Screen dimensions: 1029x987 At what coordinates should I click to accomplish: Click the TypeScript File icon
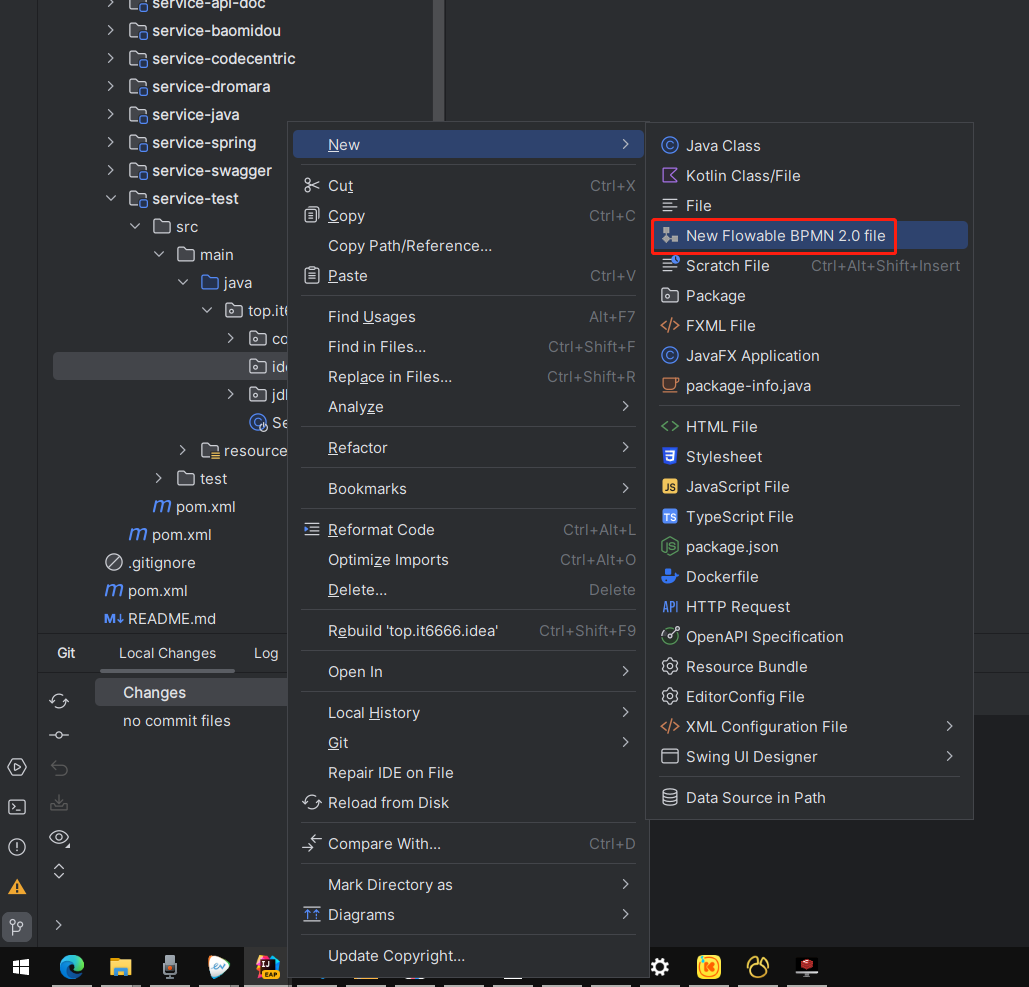669,517
